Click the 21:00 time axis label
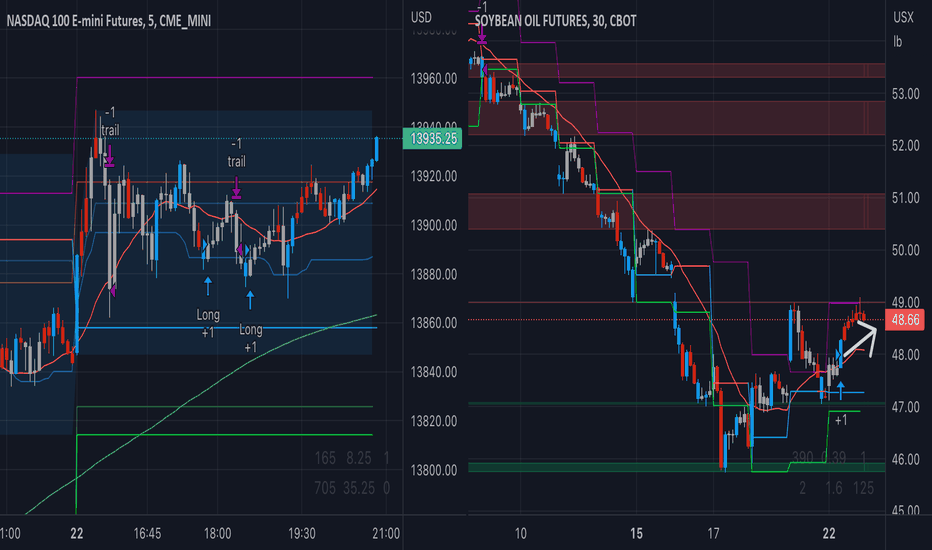This screenshot has width=932, height=550. pyautogui.click(x=386, y=533)
